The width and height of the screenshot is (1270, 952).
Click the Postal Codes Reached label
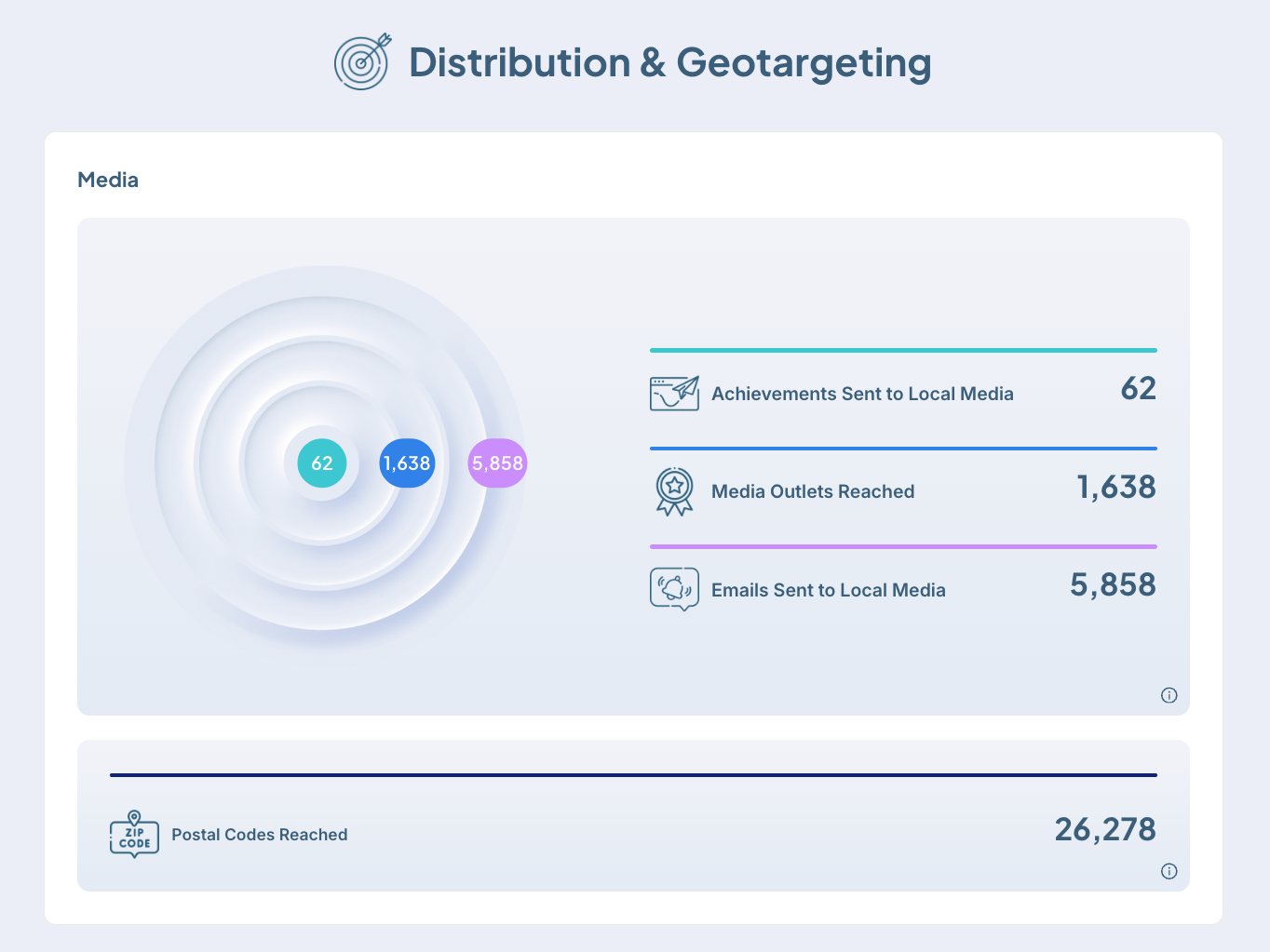click(260, 835)
